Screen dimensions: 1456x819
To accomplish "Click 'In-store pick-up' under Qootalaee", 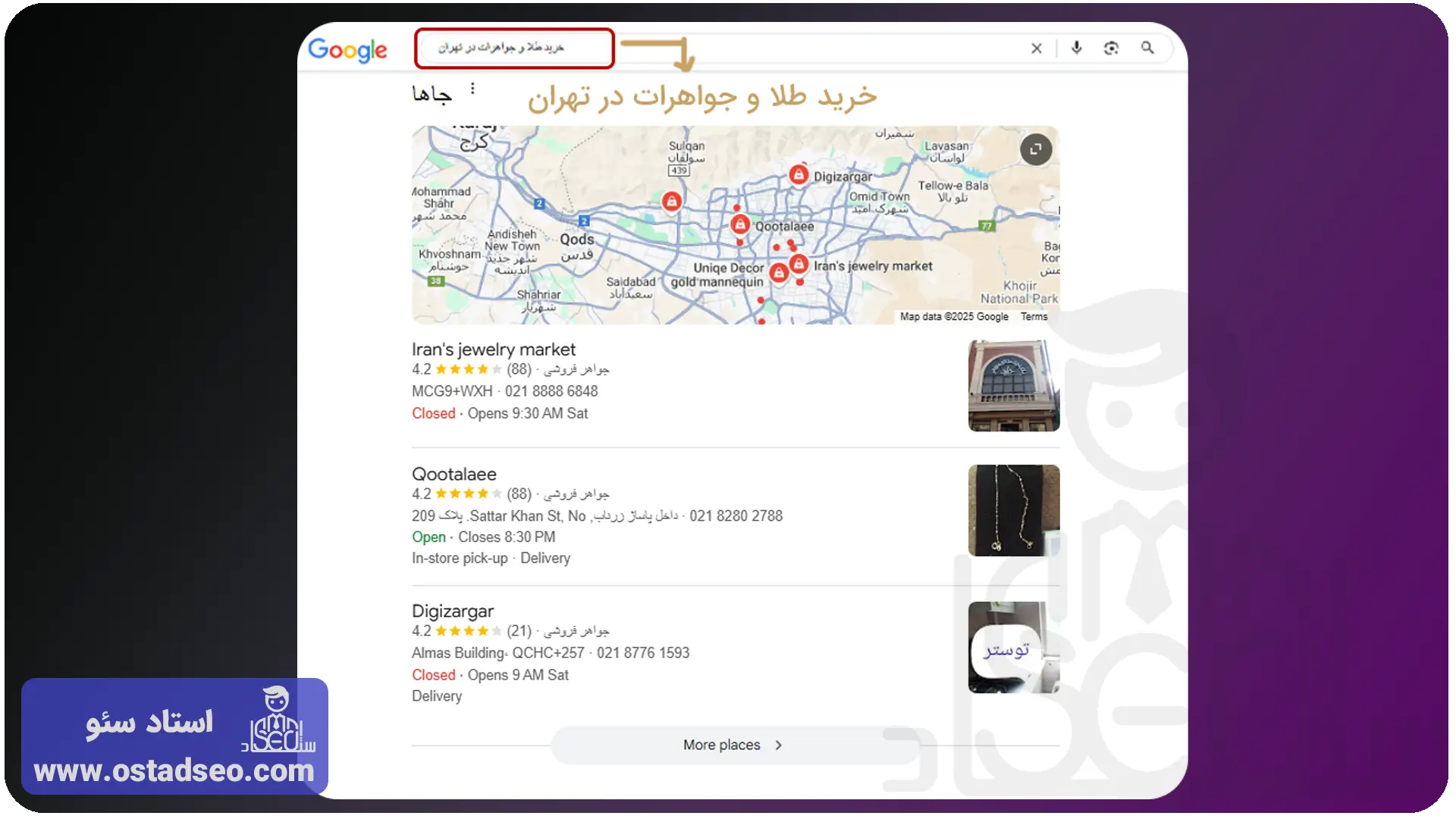I will coord(460,558).
